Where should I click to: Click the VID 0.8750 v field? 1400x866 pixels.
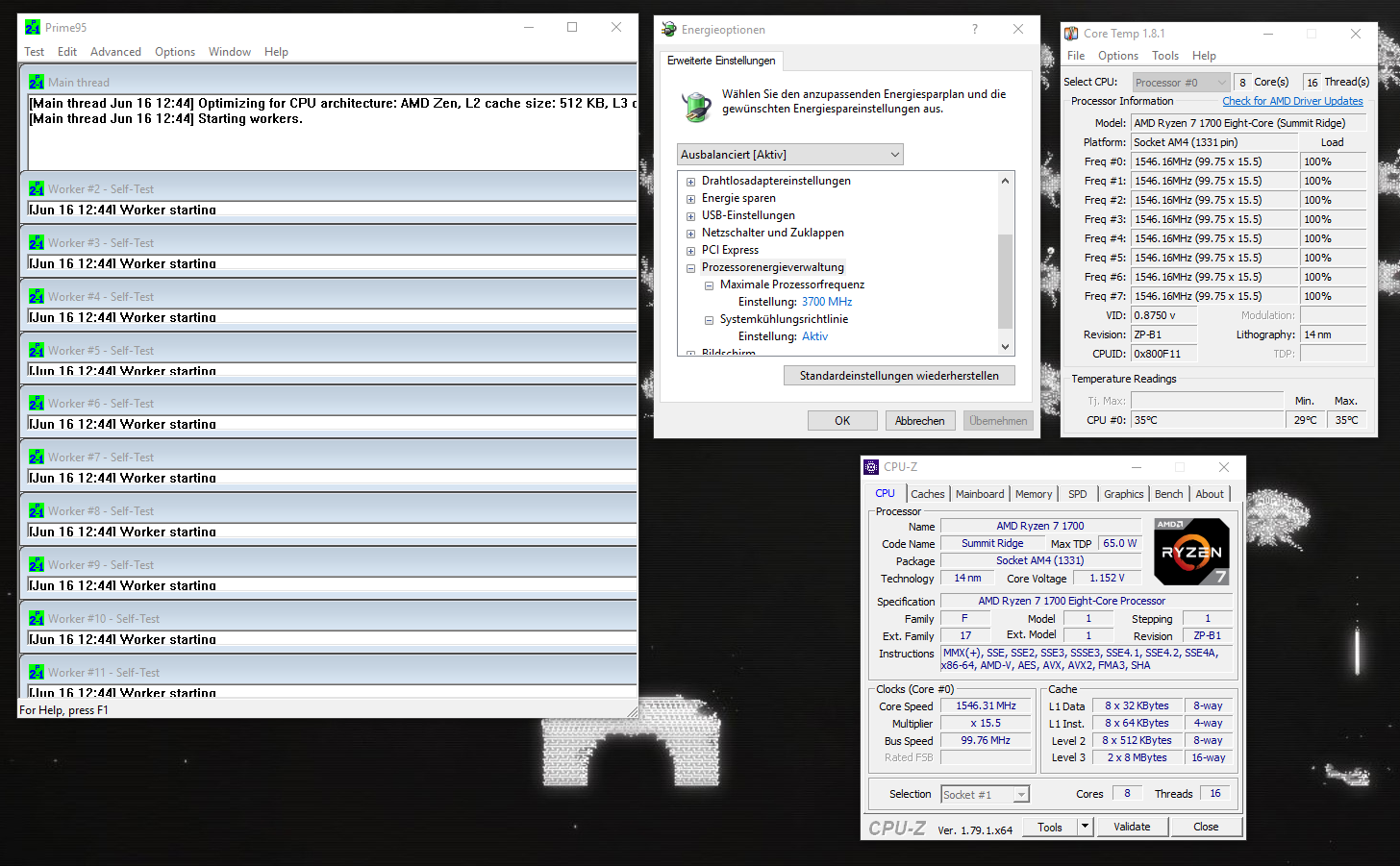(1164, 315)
